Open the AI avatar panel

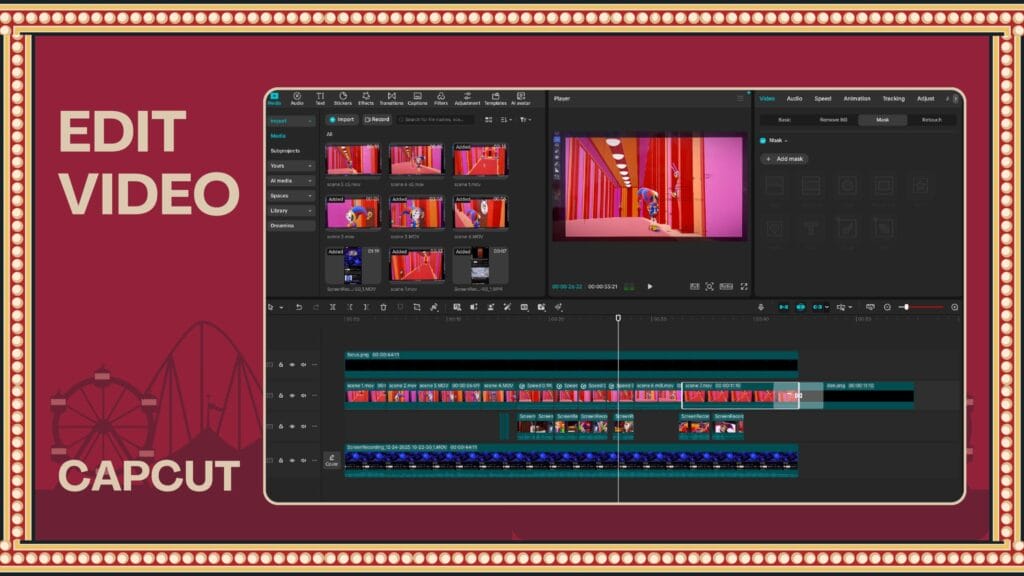521,99
